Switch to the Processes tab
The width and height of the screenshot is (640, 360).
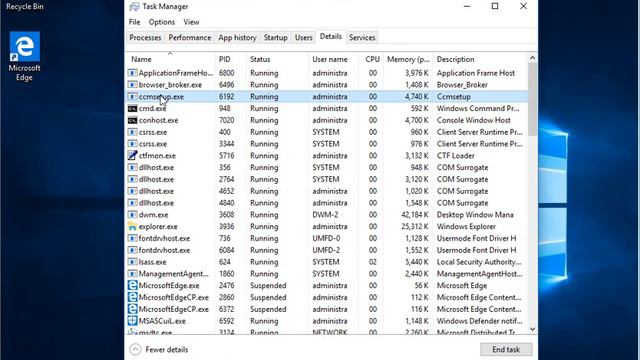[x=145, y=38]
